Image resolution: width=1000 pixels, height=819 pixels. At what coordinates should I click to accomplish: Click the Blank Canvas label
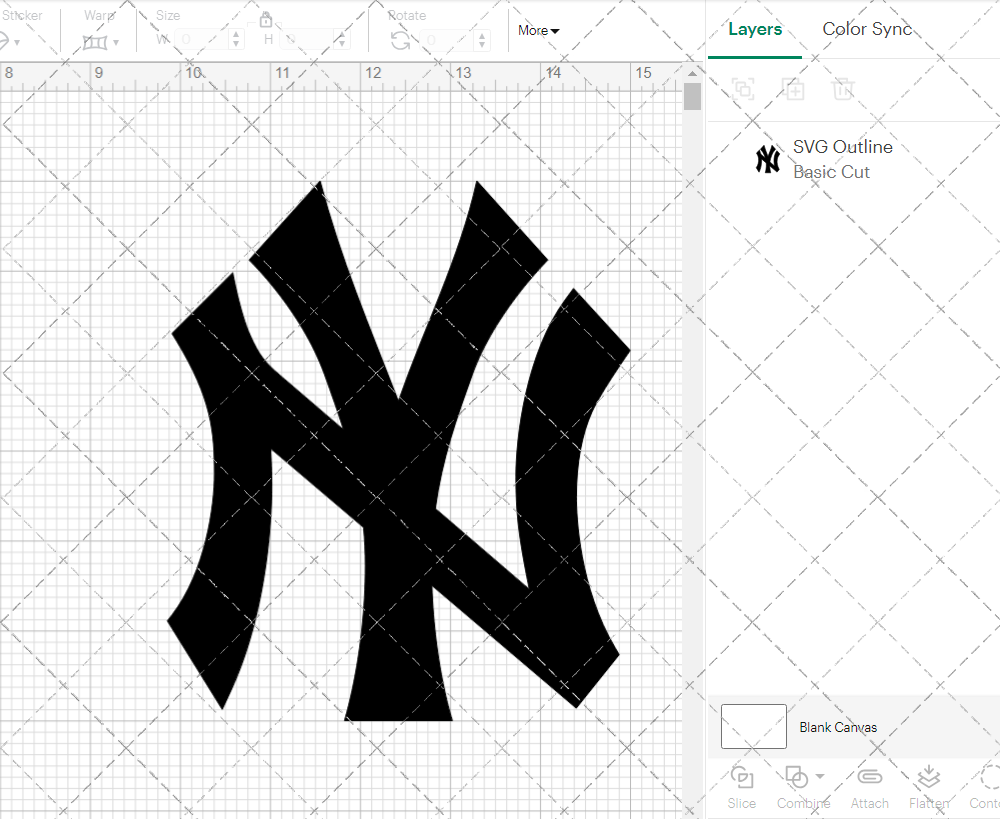pyautogui.click(x=838, y=727)
